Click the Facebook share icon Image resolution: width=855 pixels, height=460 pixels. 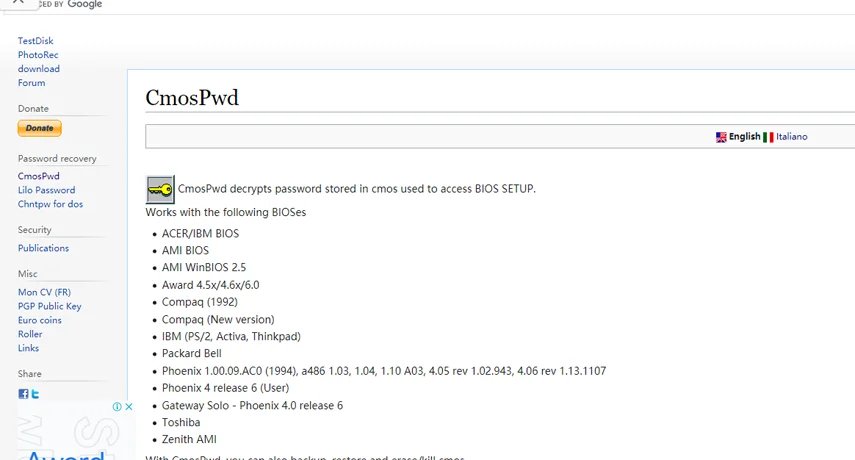[x=23, y=394]
